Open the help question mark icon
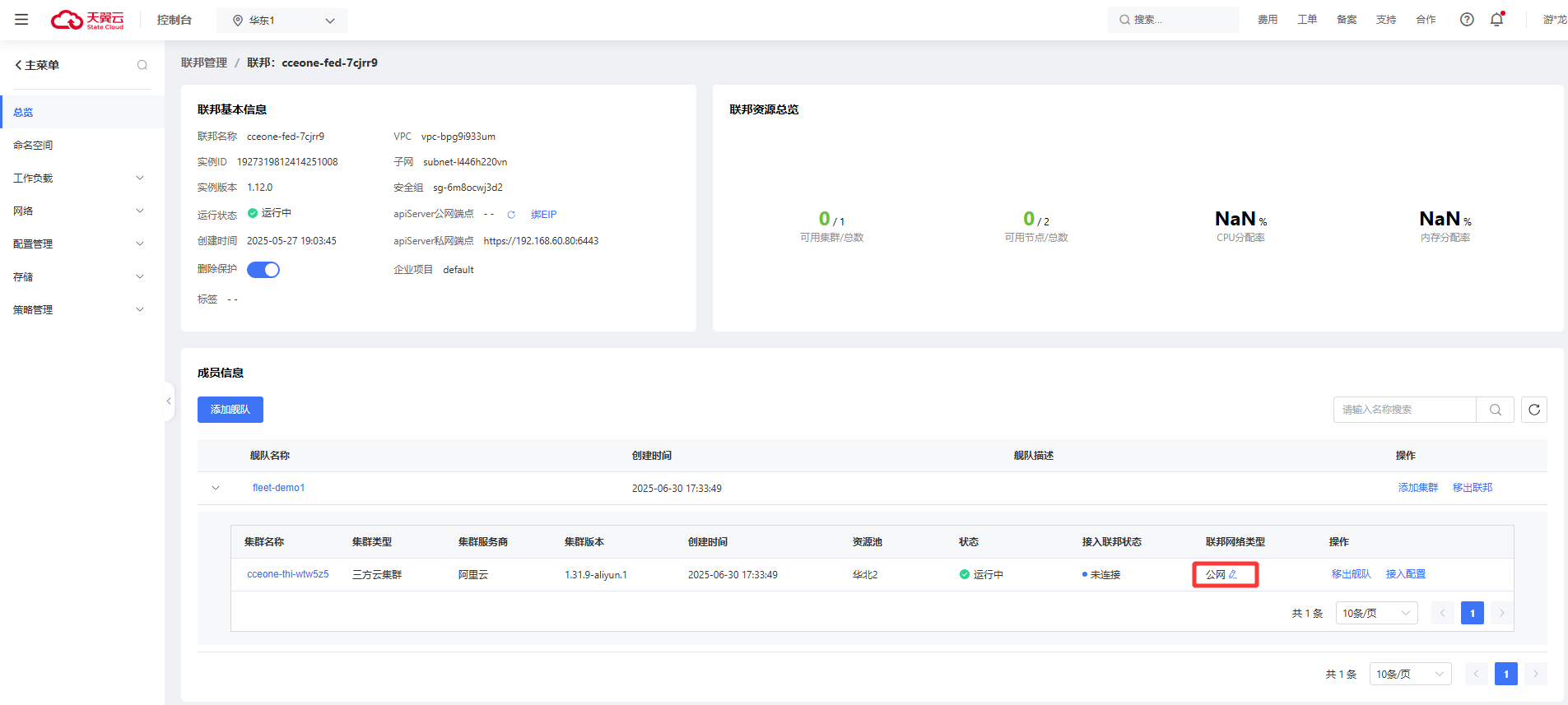This screenshot has width=1568, height=705. coord(1467,20)
